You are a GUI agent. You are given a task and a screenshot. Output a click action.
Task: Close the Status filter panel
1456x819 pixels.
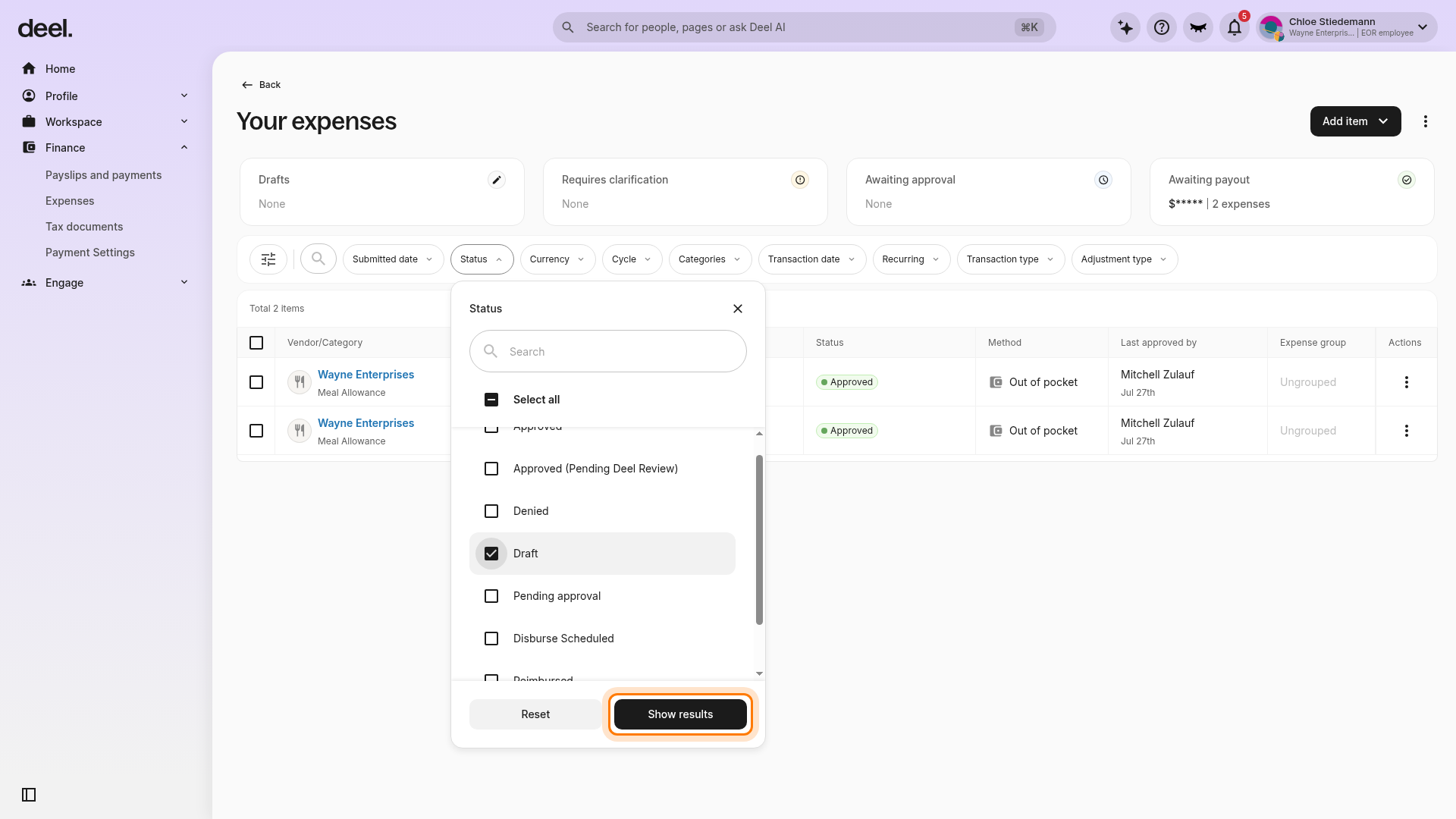(x=738, y=309)
